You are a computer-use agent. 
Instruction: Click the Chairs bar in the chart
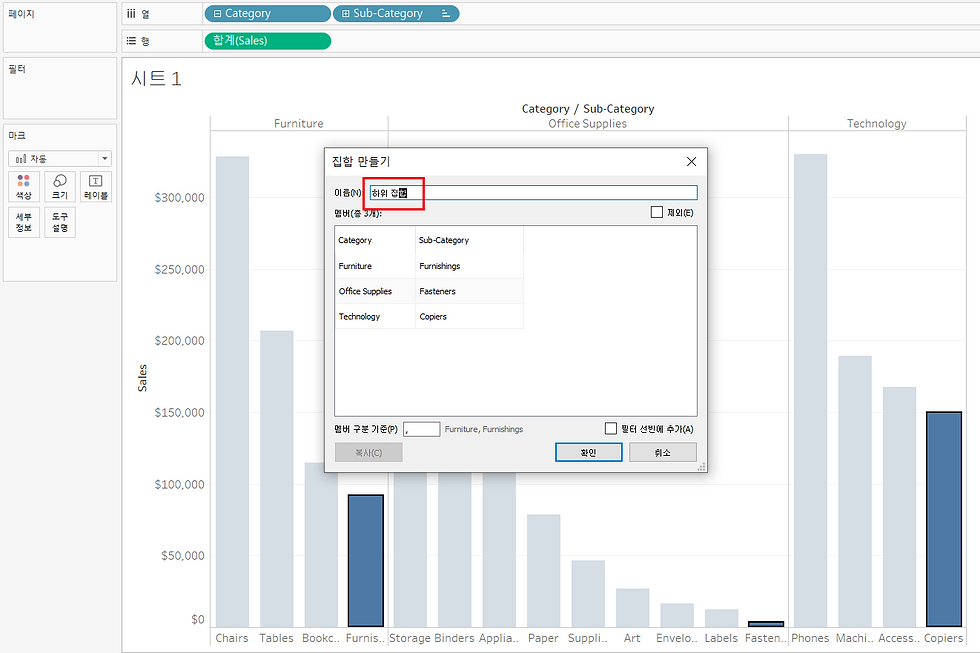(232, 391)
